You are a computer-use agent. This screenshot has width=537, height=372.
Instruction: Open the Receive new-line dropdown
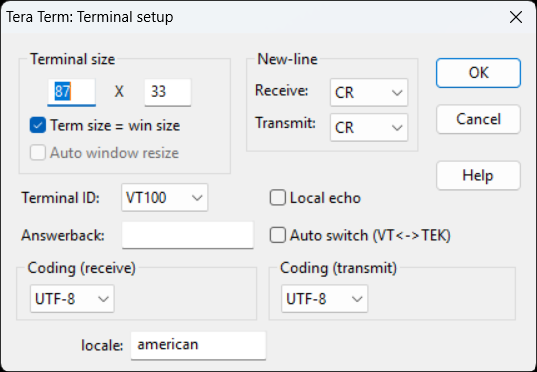[369, 92]
